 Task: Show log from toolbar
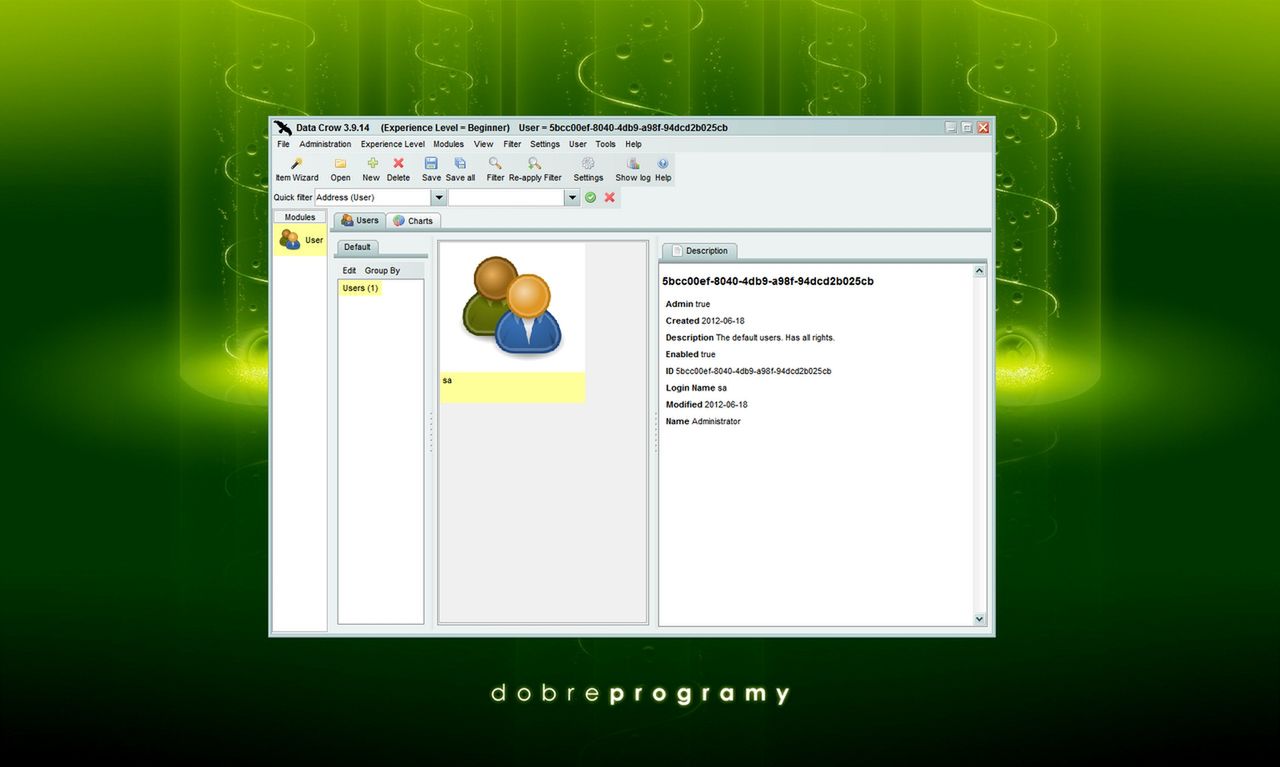(x=633, y=169)
